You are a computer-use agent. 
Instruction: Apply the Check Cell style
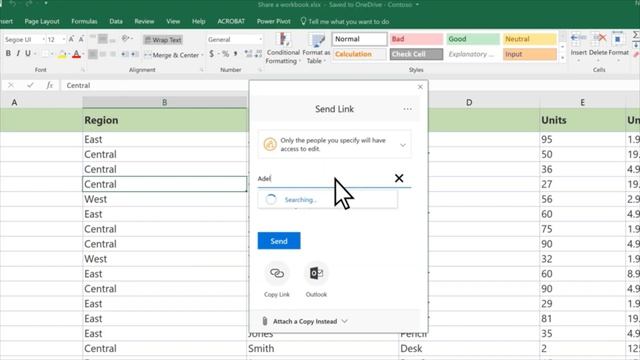coord(416,54)
